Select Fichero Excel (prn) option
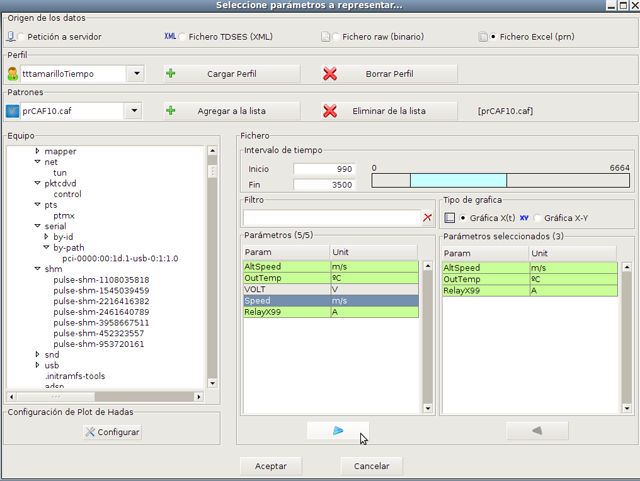Image resolution: width=640 pixels, height=481 pixels. (493, 37)
